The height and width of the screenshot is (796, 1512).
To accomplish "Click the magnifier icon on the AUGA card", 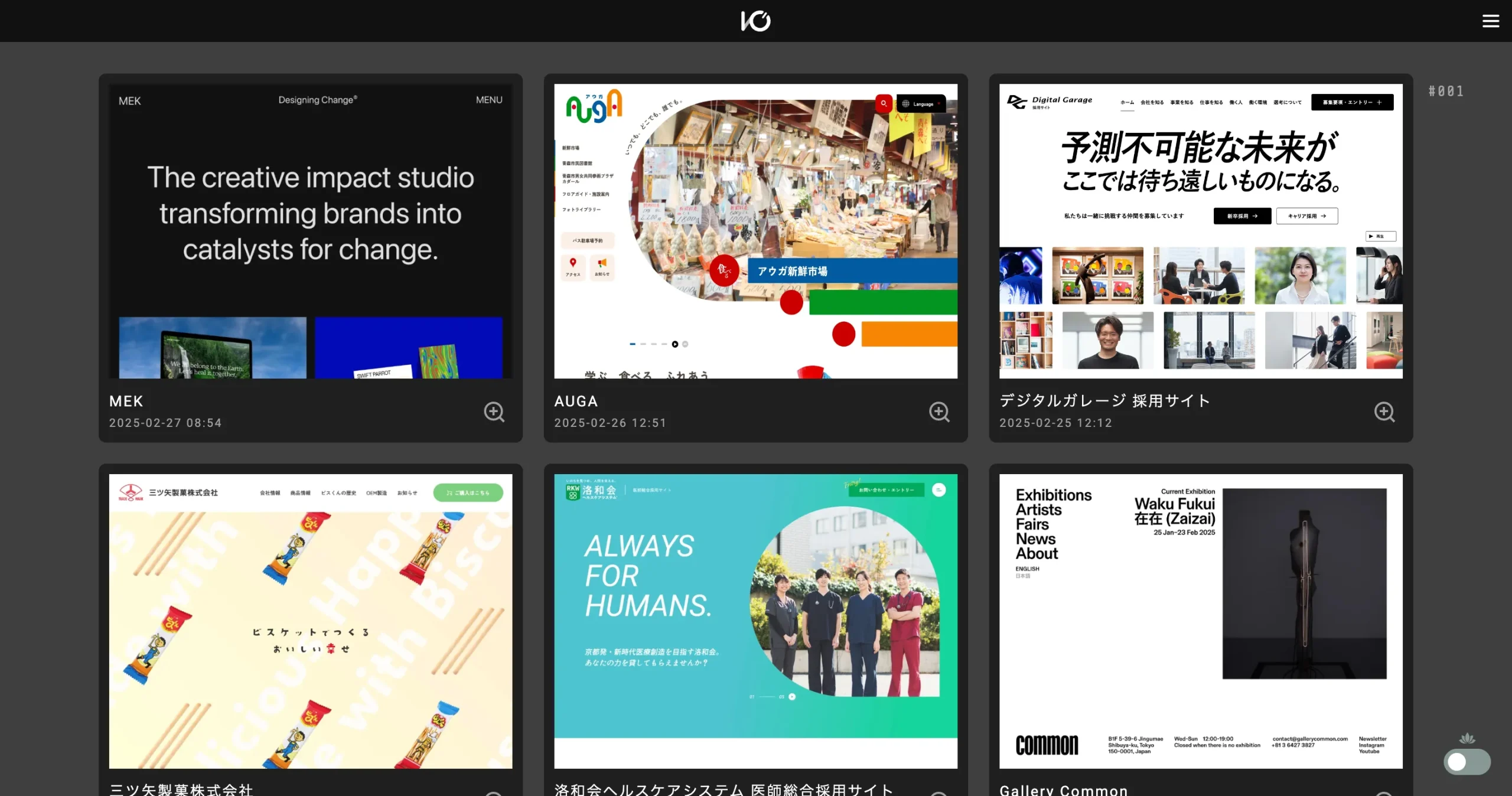I will 939,412.
